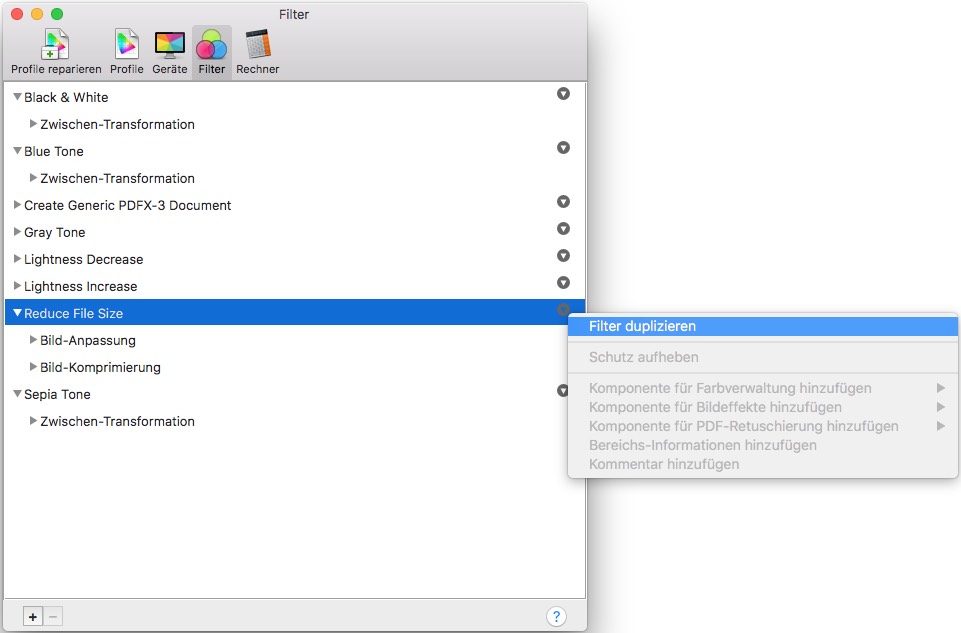Expand Create Generic PDFX-3 Document

coord(16,205)
